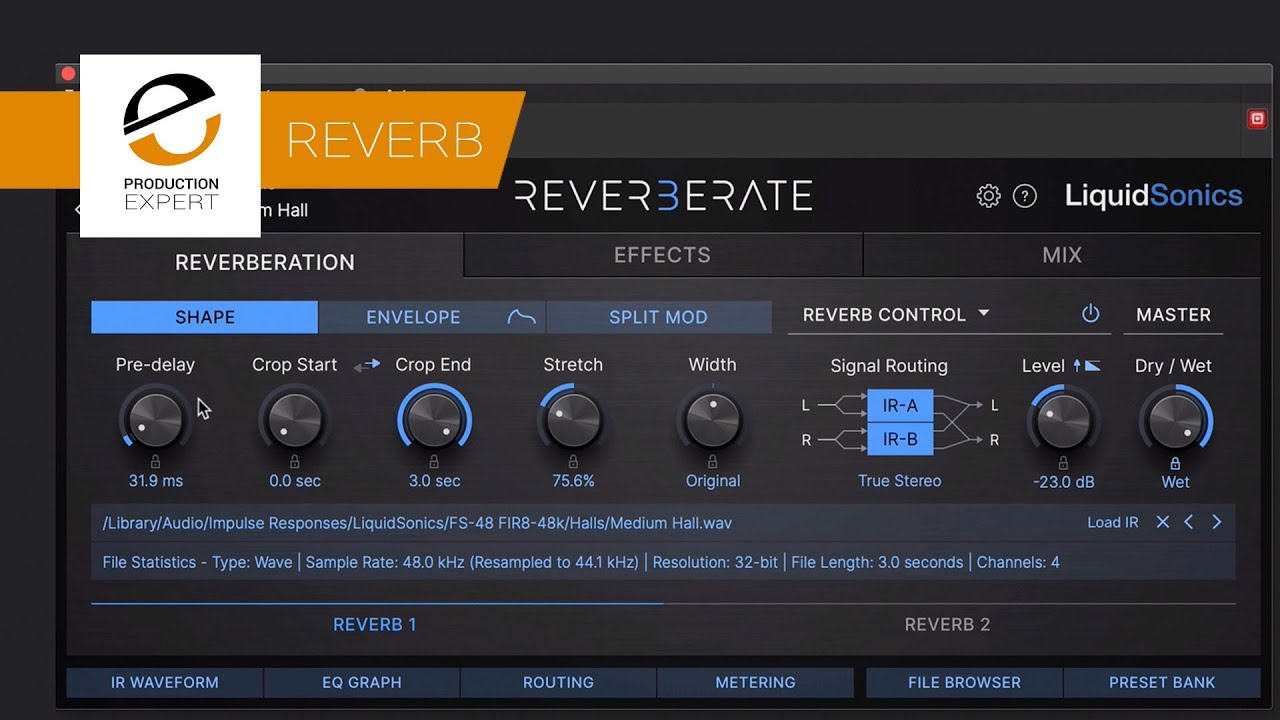This screenshot has width=1280, height=720.
Task: Open the settings gear icon
Action: coord(988,196)
